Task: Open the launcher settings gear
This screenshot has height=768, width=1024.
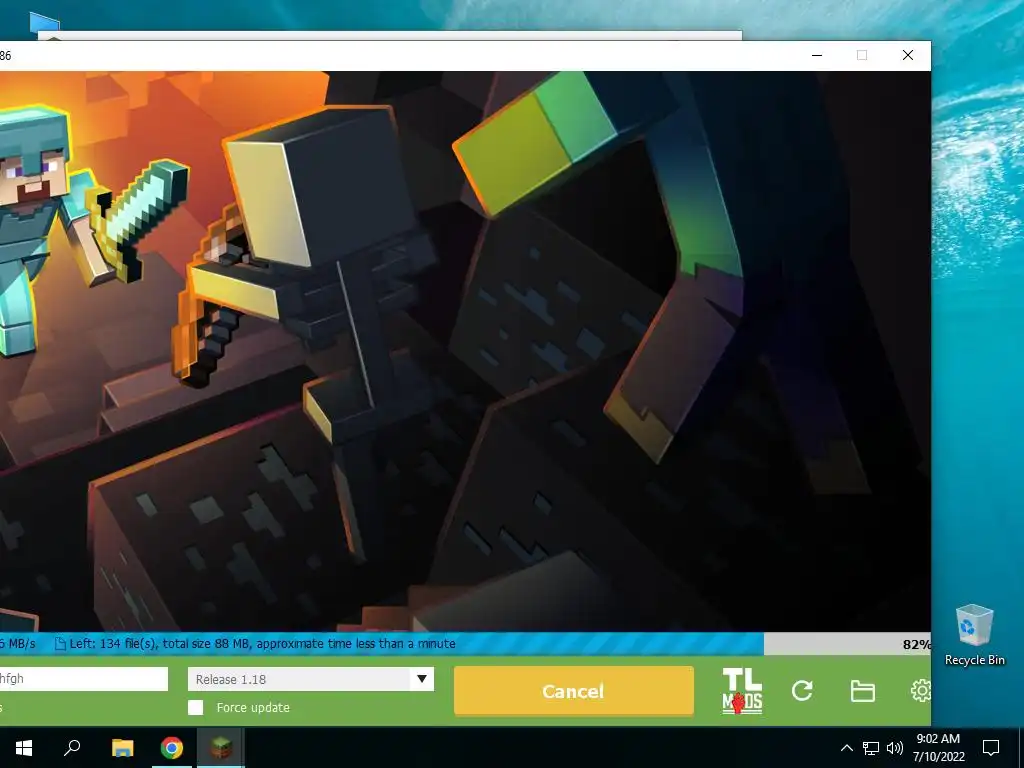Action: coord(921,691)
